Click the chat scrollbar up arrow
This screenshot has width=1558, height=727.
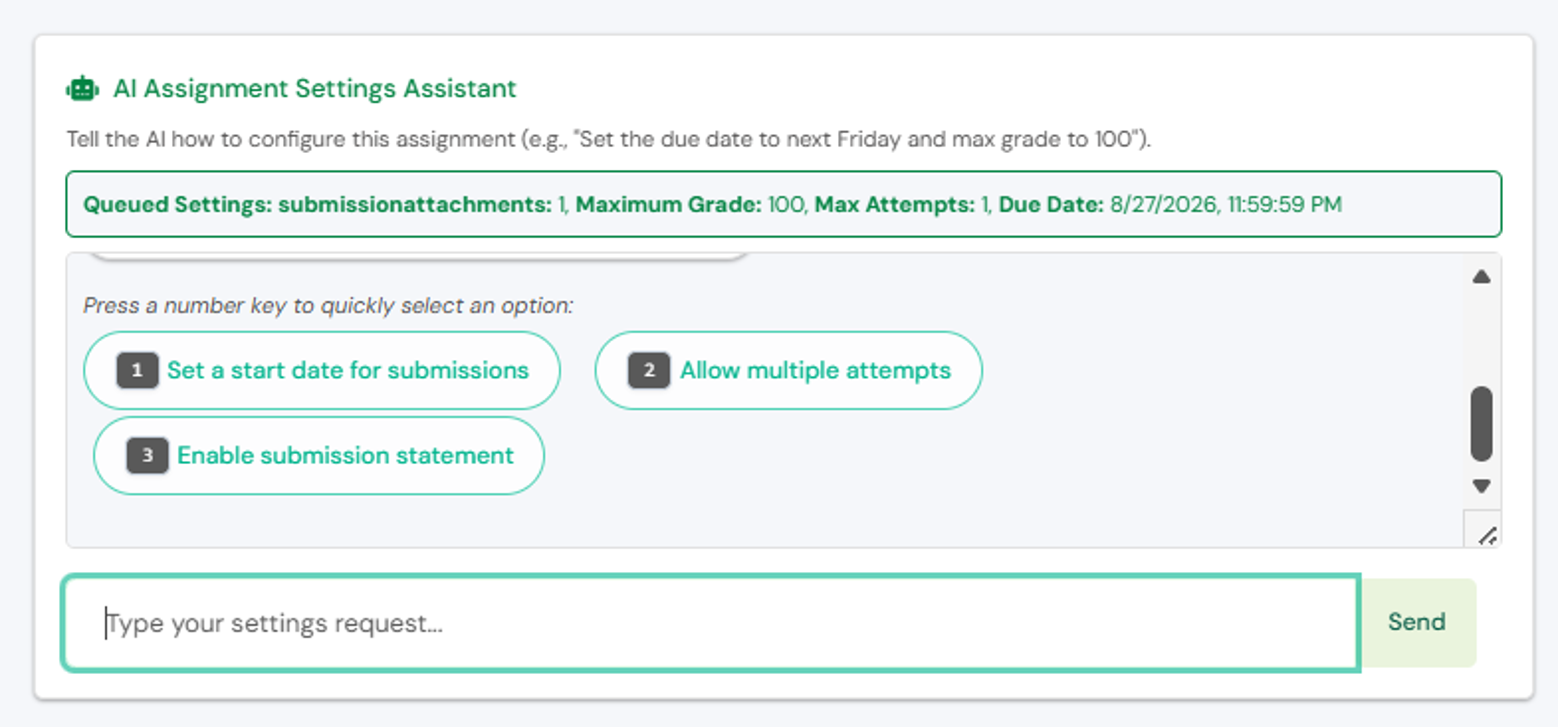1482,277
